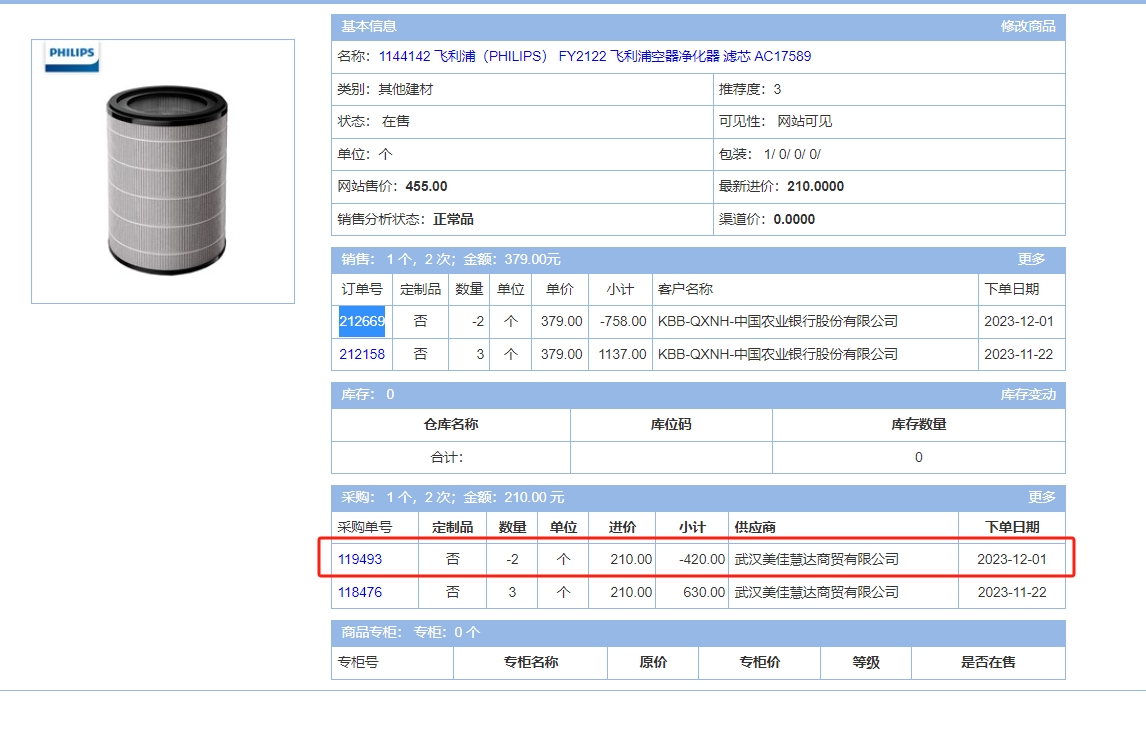Screen dimensions: 1146x730
Task: Click supplier name in purchase 119493 row
Action: pos(816,559)
